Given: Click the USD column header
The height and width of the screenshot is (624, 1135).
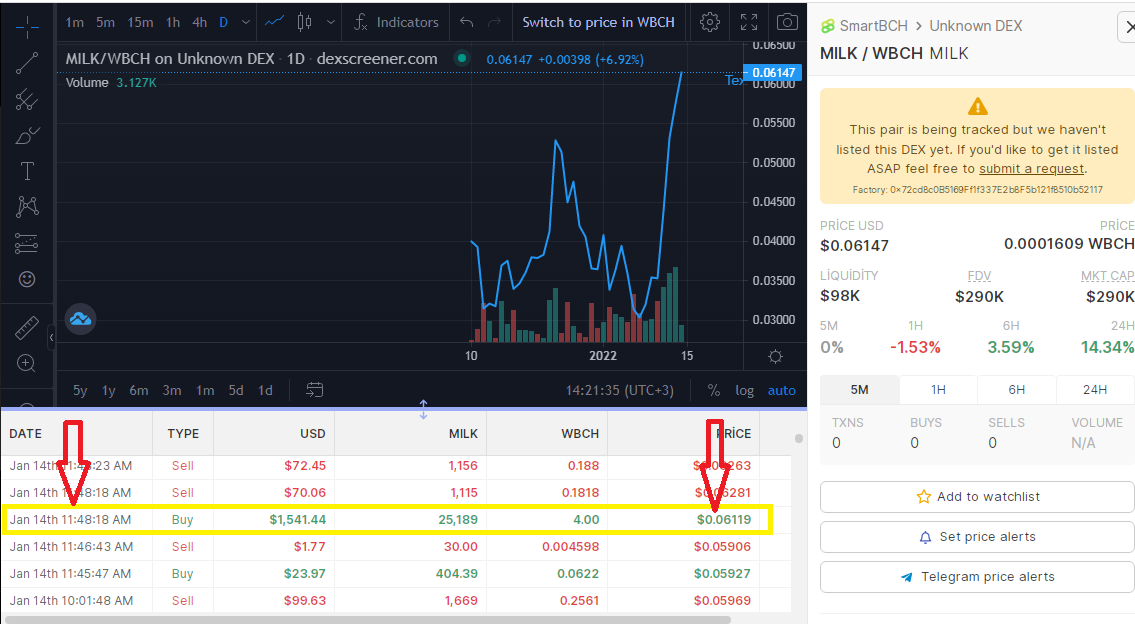Looking at the screenshot, I should click(313, 434).
